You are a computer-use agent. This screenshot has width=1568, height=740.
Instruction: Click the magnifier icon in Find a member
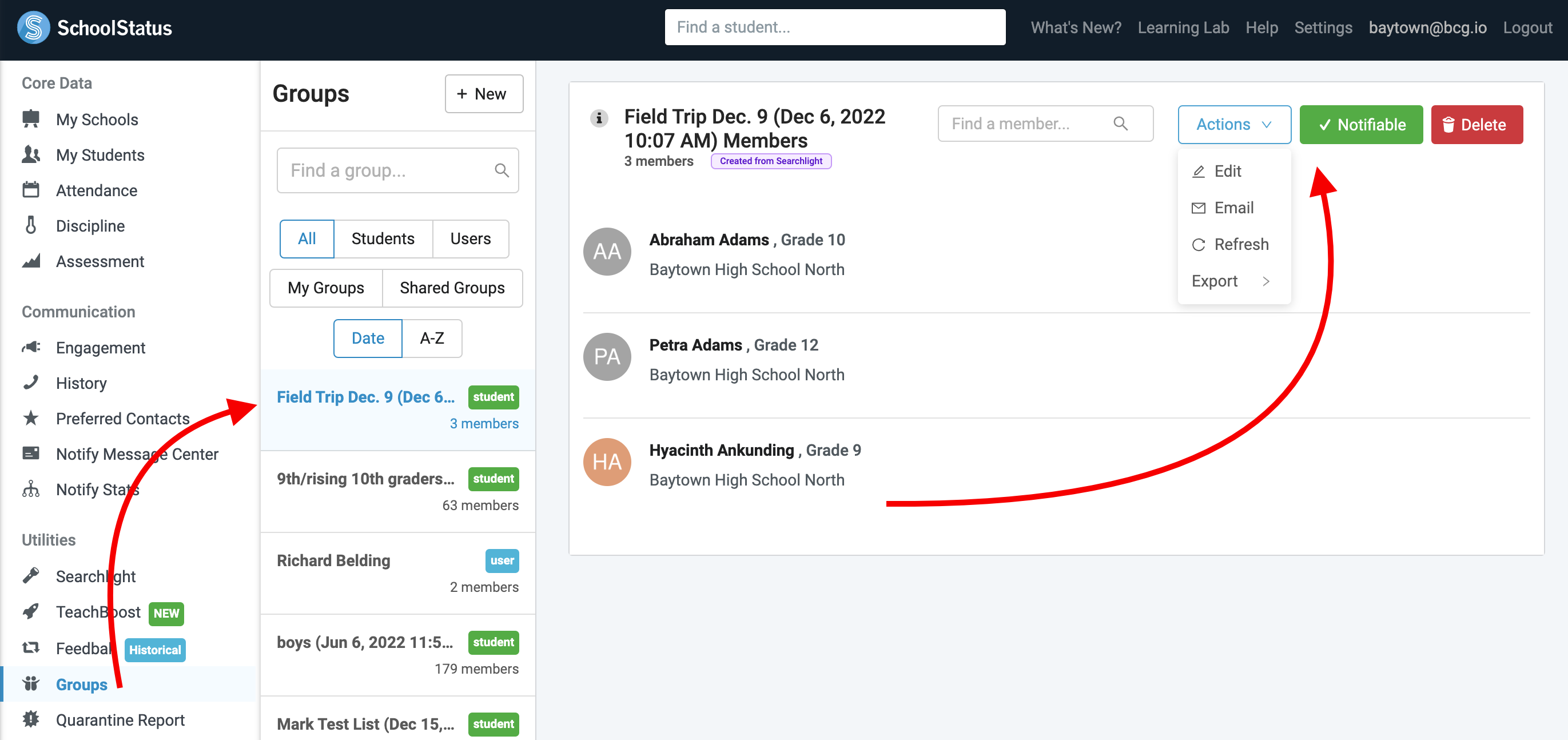1120,124
